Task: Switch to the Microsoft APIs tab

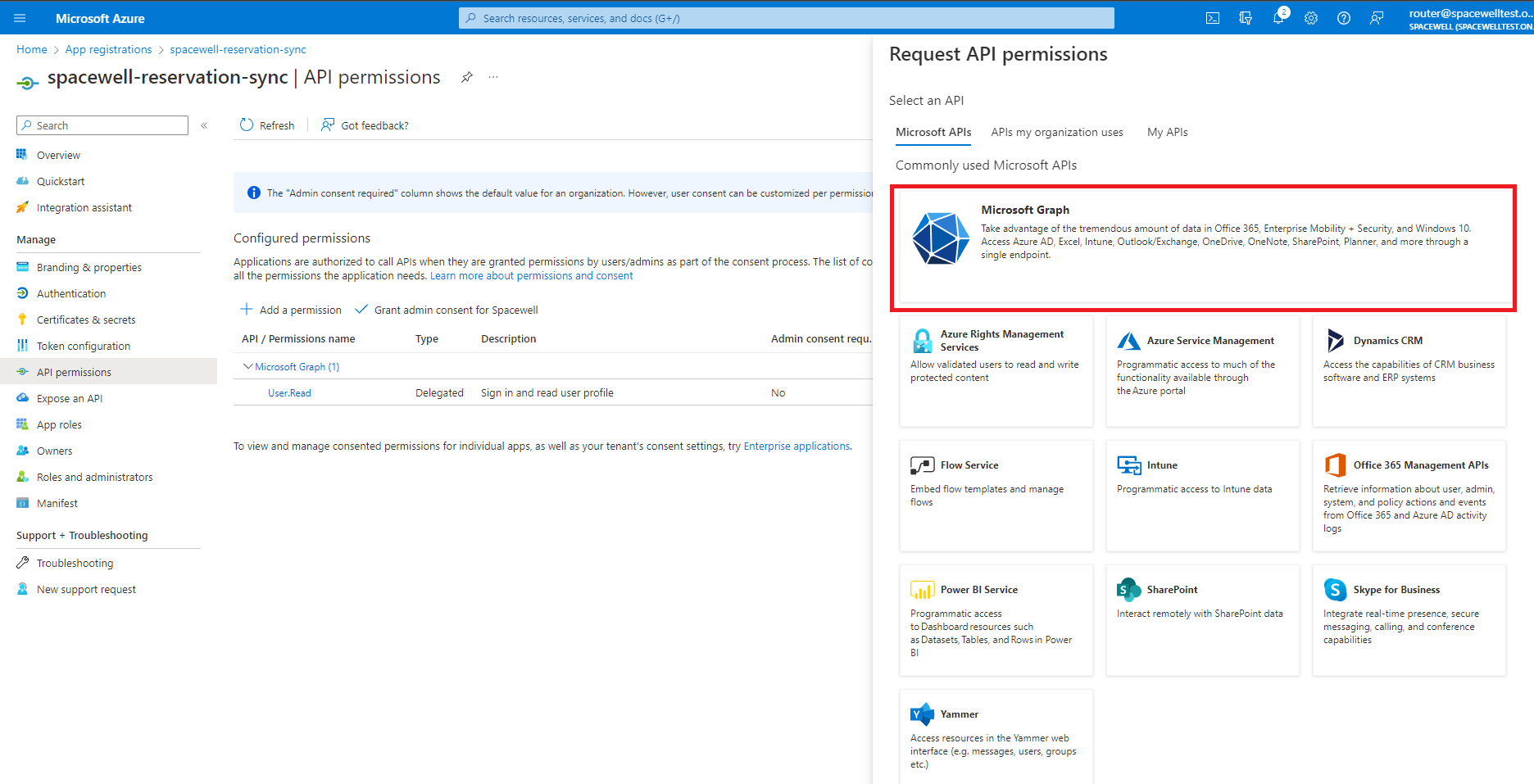Action: pos(933,132)
